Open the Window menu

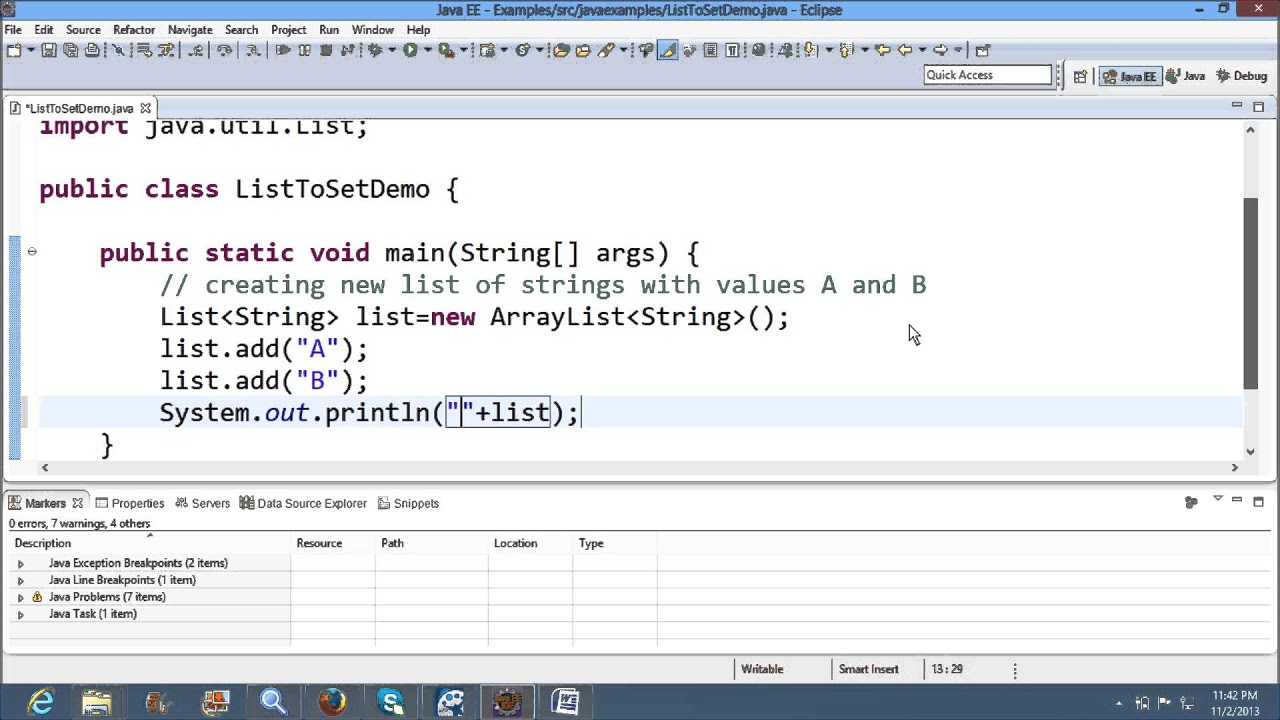(373, 30)
